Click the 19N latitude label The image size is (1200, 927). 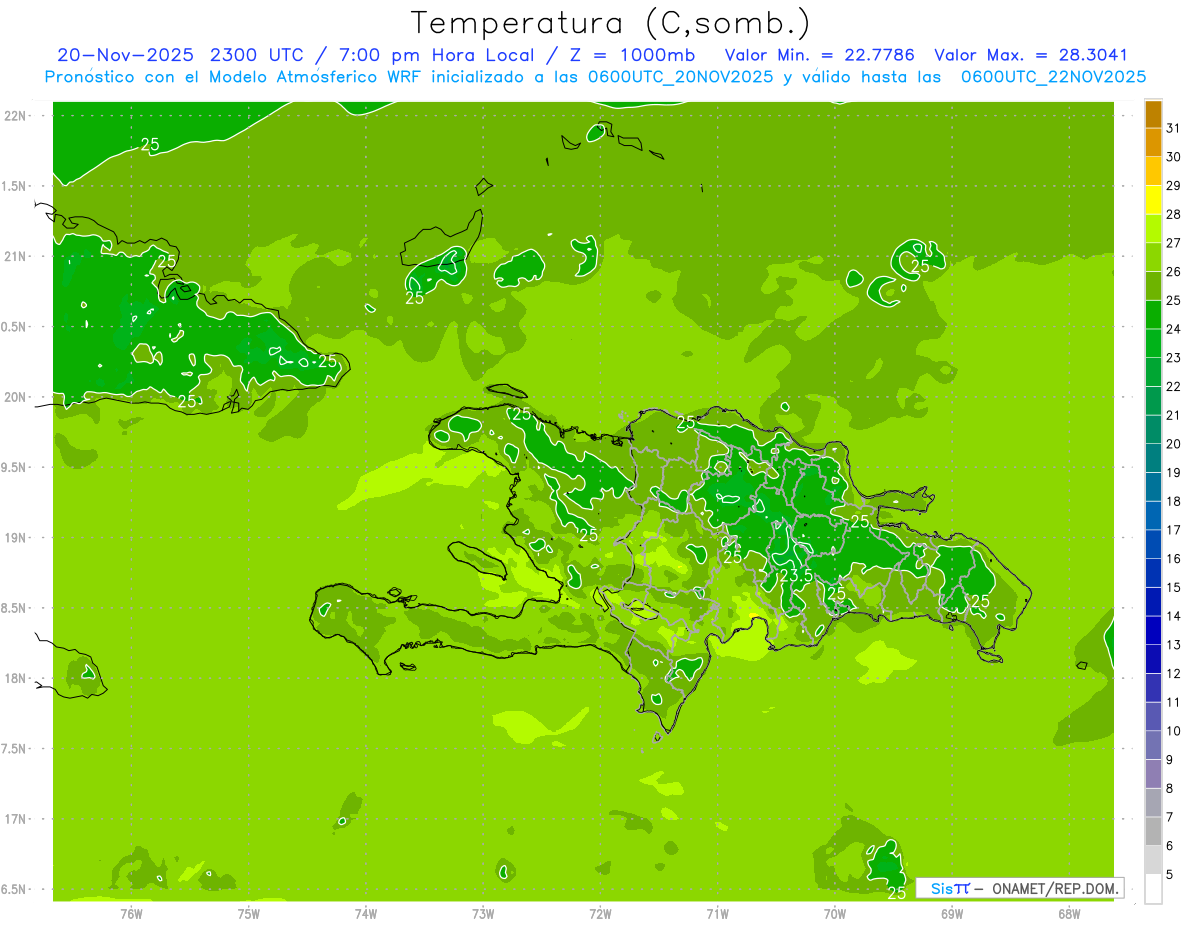tap(17, 538)
